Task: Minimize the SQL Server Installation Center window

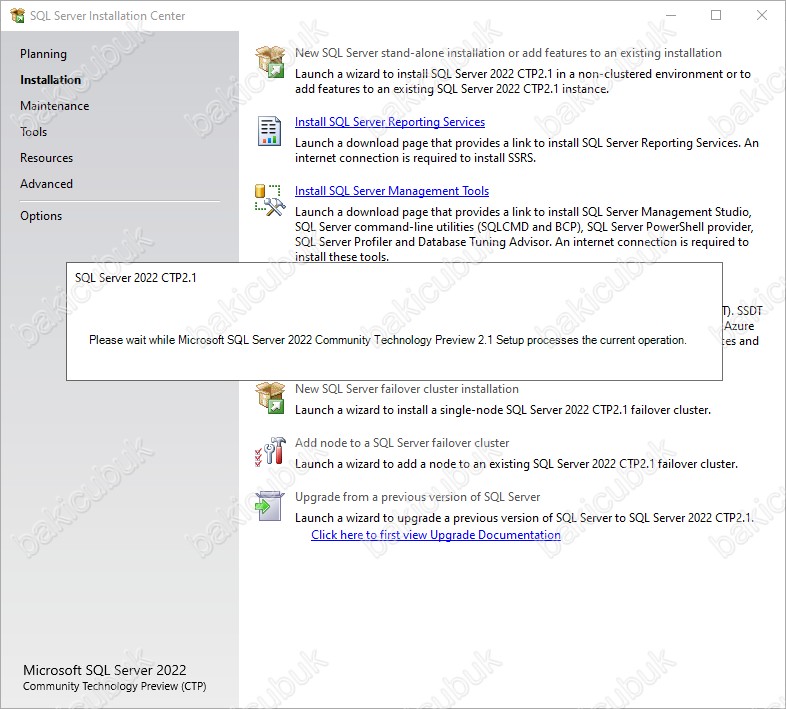Action: (x=671, y=16)
